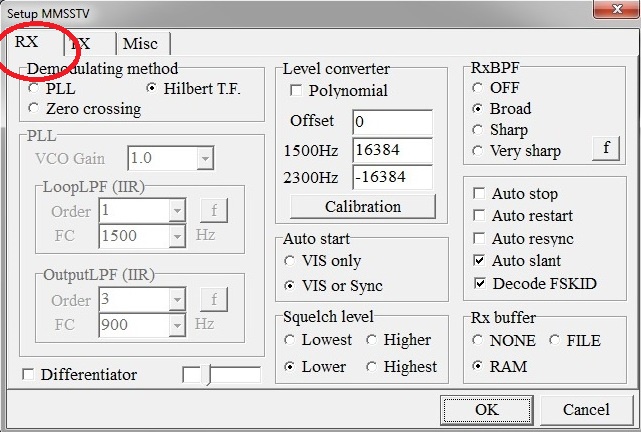Click the 1500Hz value field

point(392,150)
